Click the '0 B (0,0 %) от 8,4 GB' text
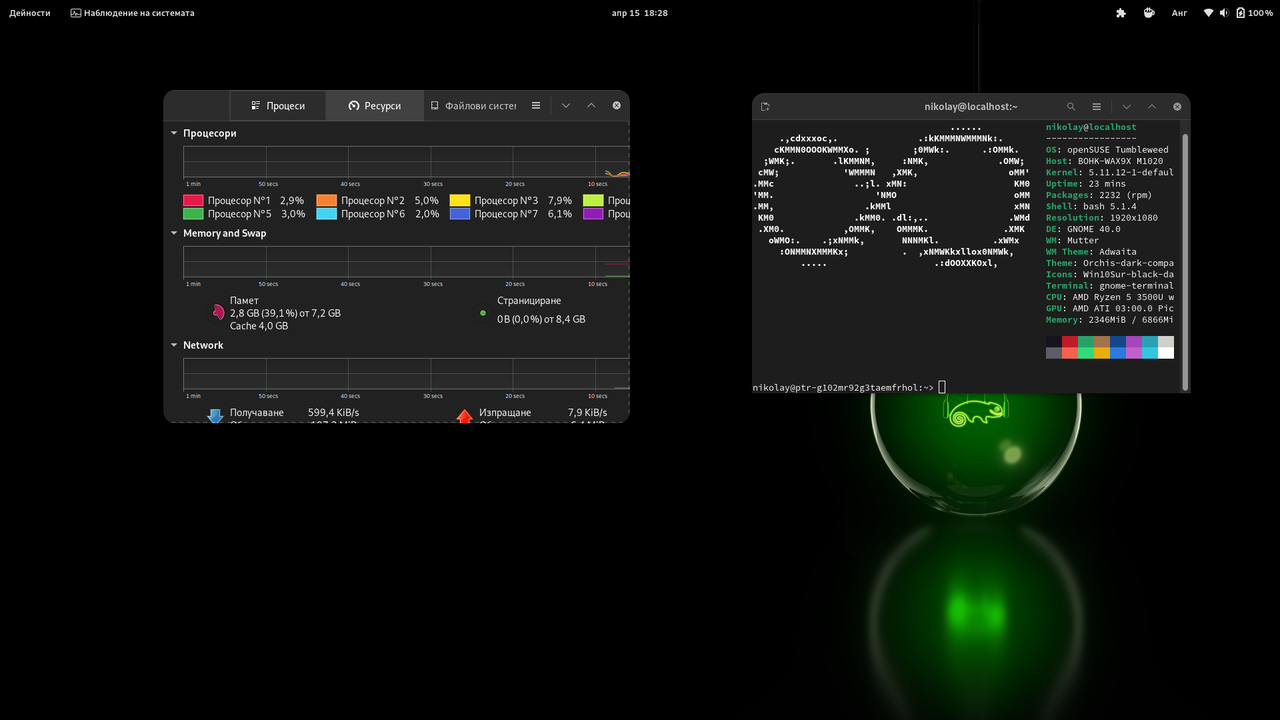This screenshot has height=720, width=1280. pos(541,319)
